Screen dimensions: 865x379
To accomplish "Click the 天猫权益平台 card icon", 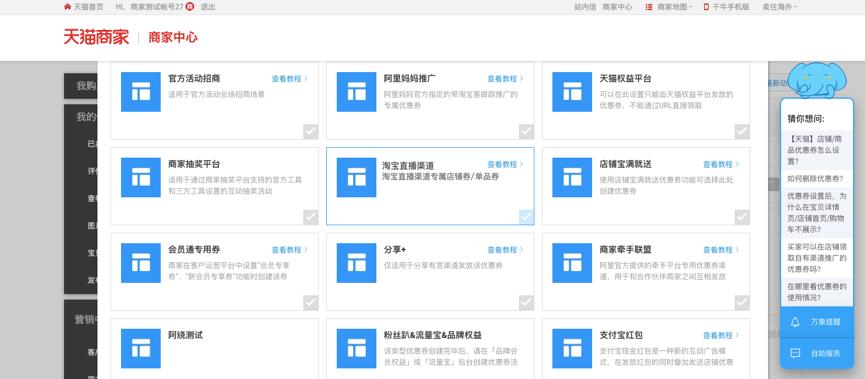I will point(572,92).
